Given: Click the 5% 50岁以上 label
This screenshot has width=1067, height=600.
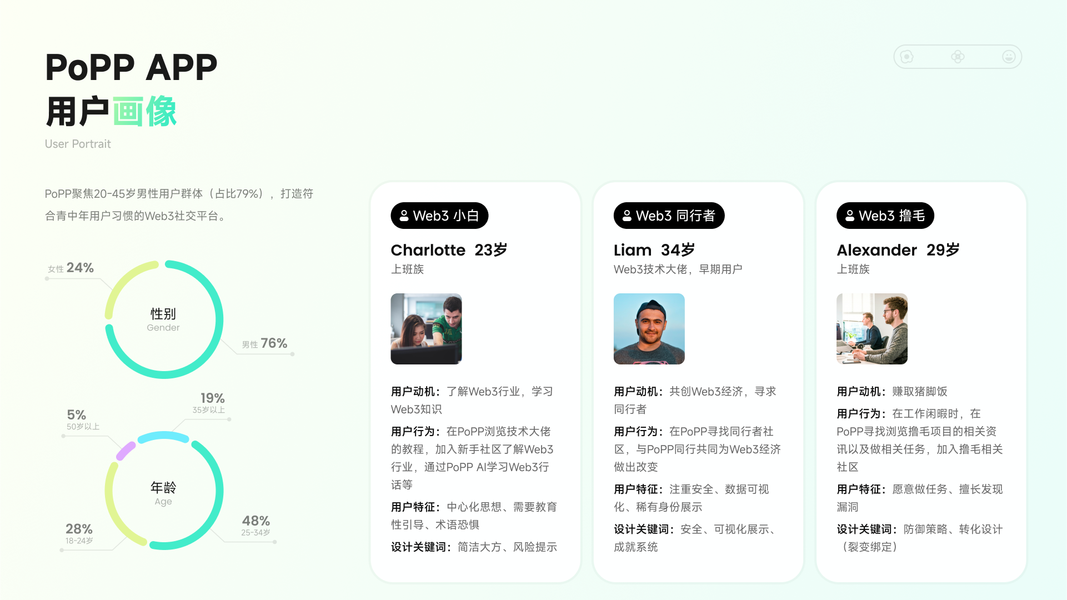Looking at the screenshot, I should click(82, 420).
